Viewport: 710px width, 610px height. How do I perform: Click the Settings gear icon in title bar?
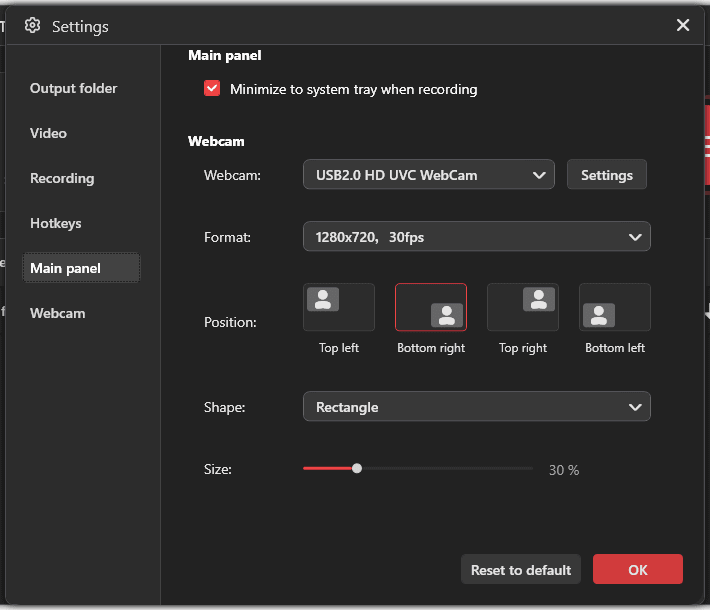tap(32, 25)
